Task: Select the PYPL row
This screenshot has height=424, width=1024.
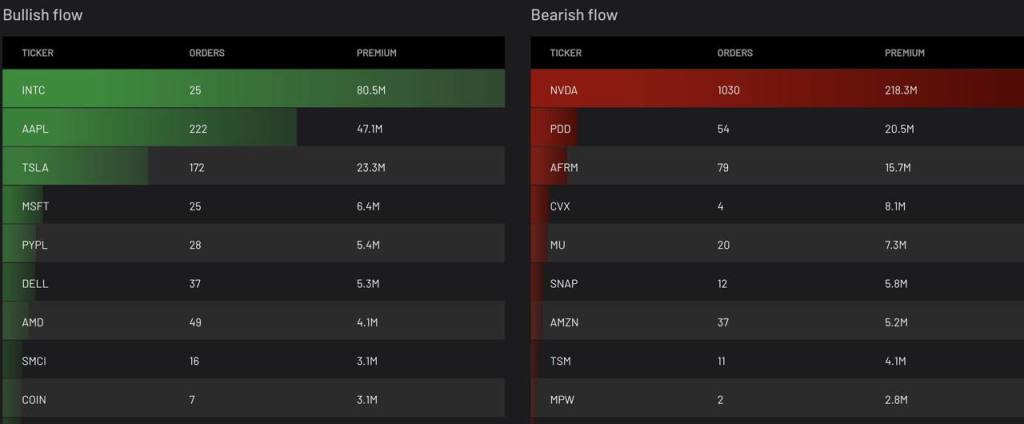Action: [35, 245]
